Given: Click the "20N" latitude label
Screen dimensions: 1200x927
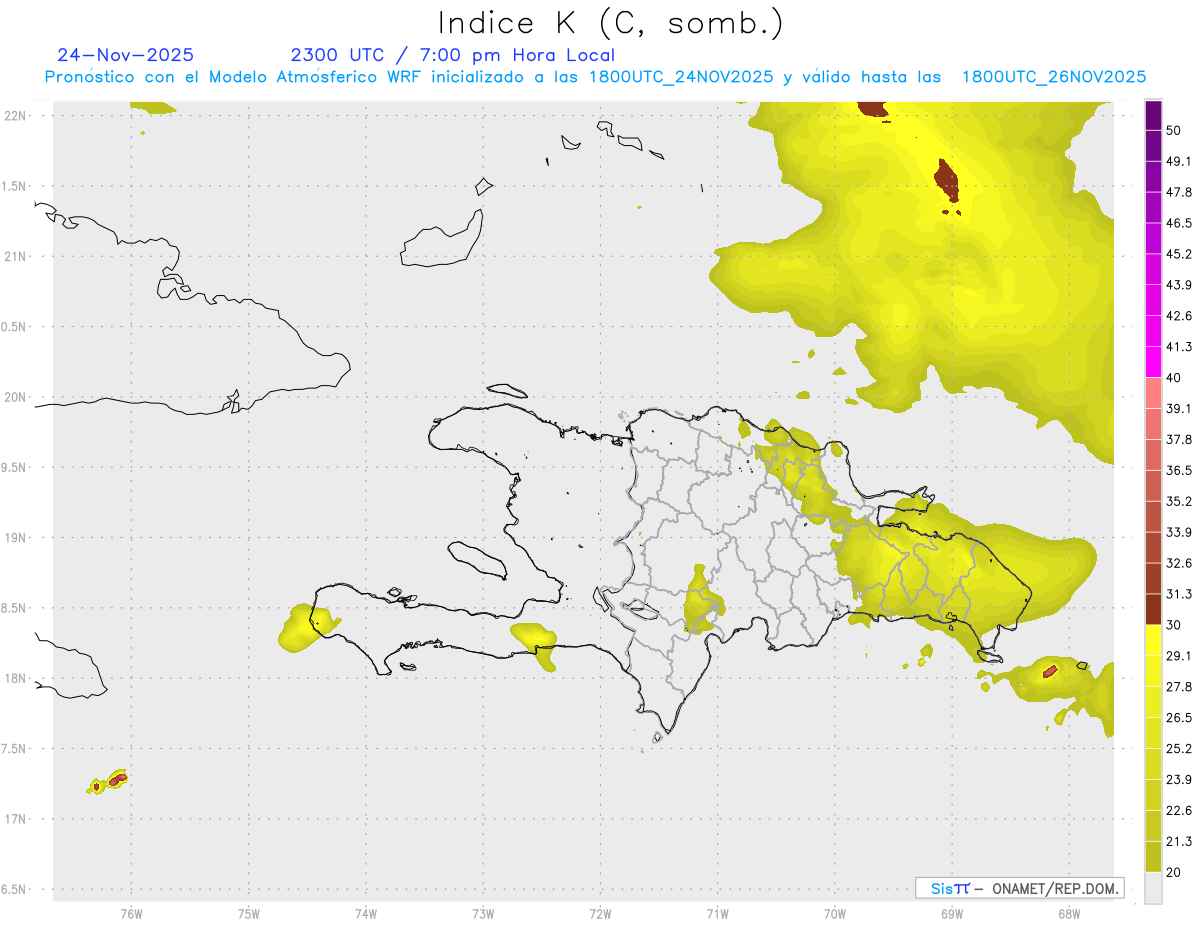Looking at the screenshot, I should (16, 397).
